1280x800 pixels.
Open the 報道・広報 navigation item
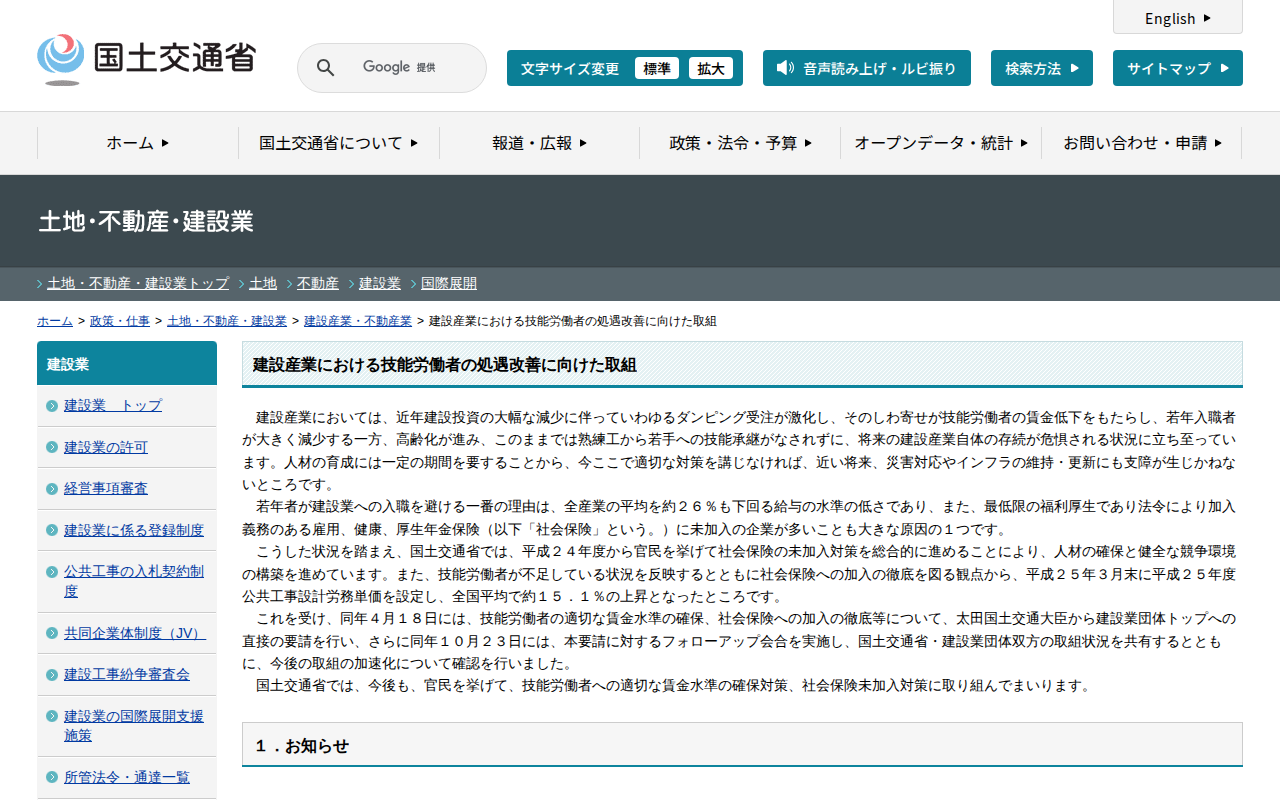click(539, 143)
